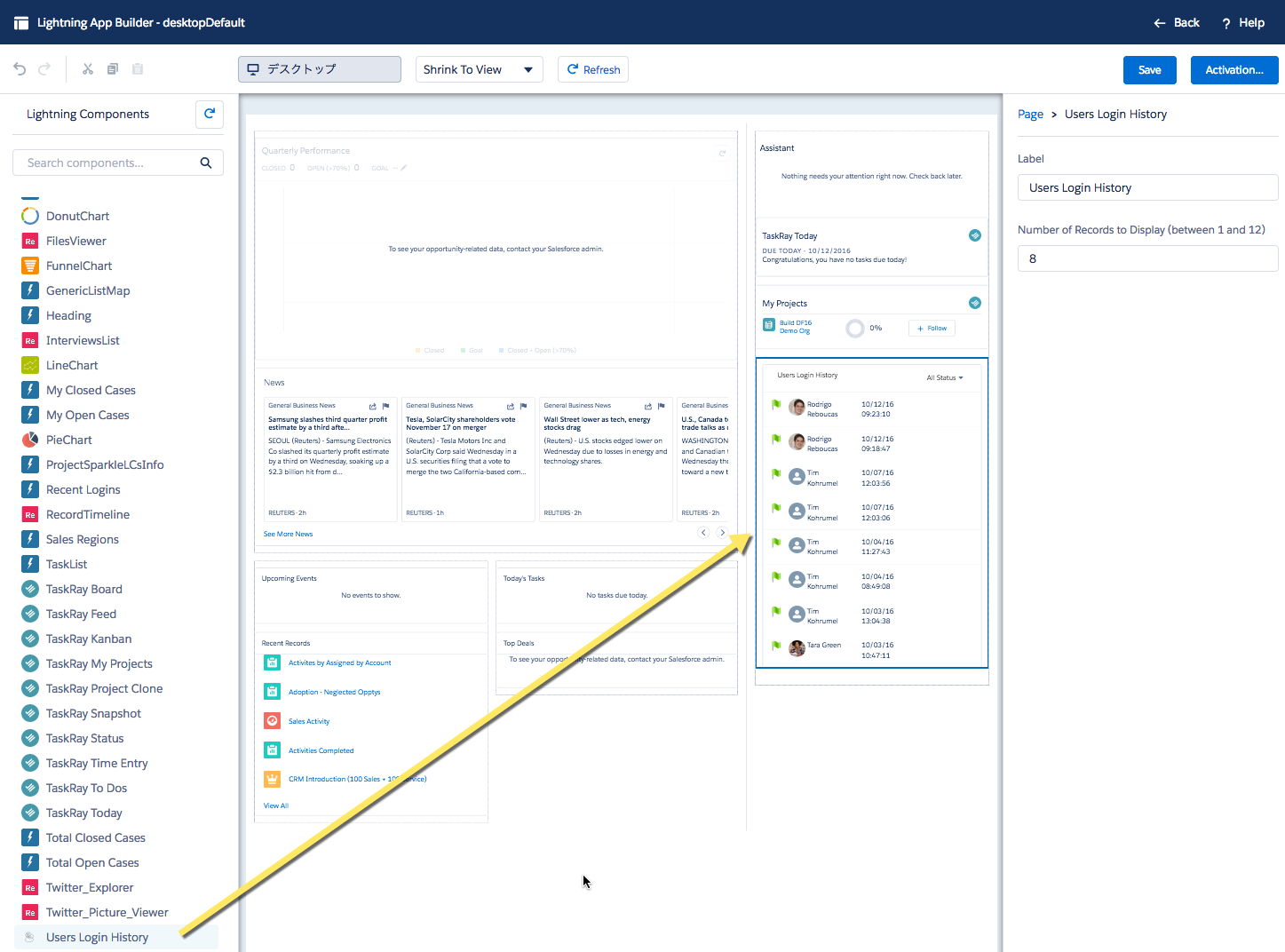Click the search magnifier icon in components search
Screen dimensions: 1285x952
[205, 163]
